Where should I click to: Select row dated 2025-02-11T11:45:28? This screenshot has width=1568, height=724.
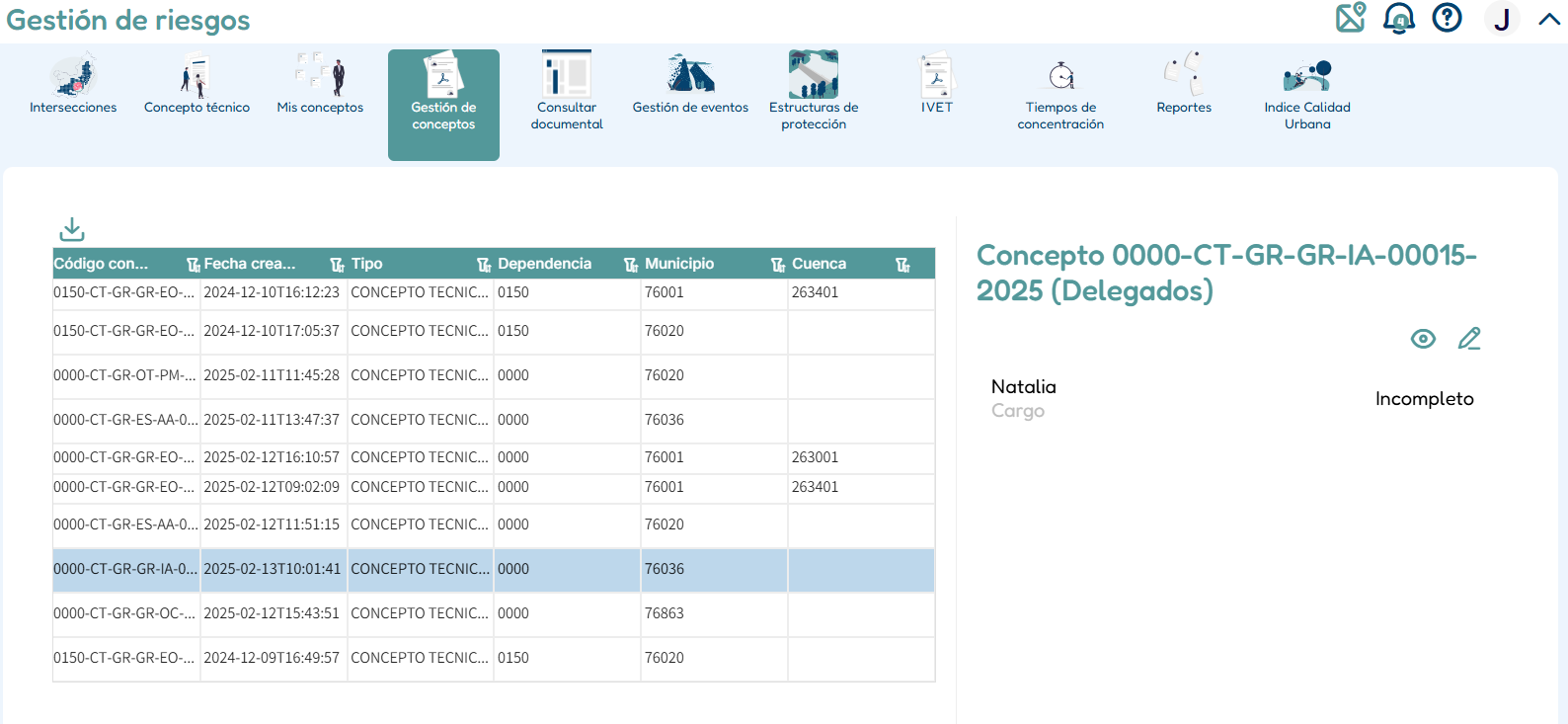click(x=494, y=376)
